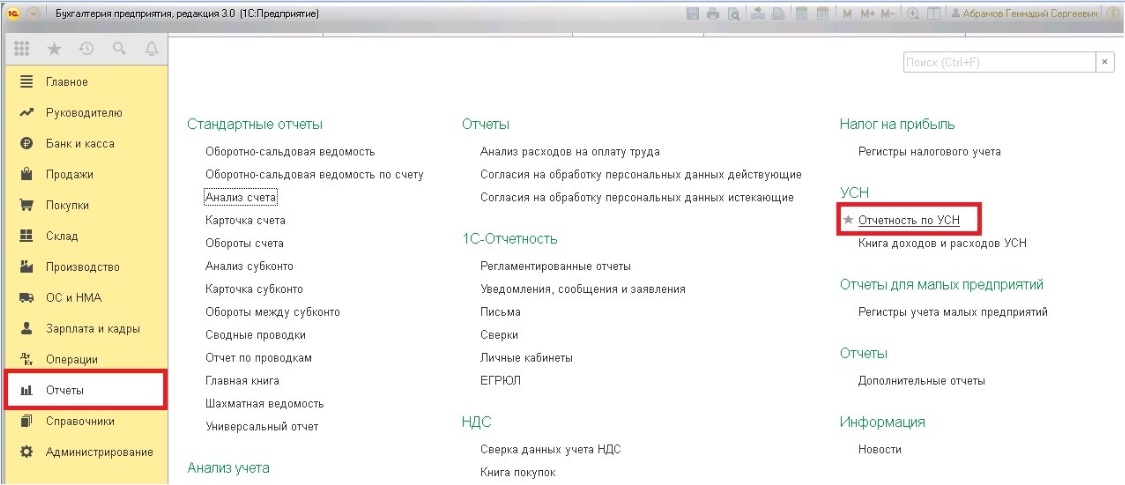Screen dimensions: 1125x485
Task: Open Favorites star icon in tools panel
Action: (54, 49)
